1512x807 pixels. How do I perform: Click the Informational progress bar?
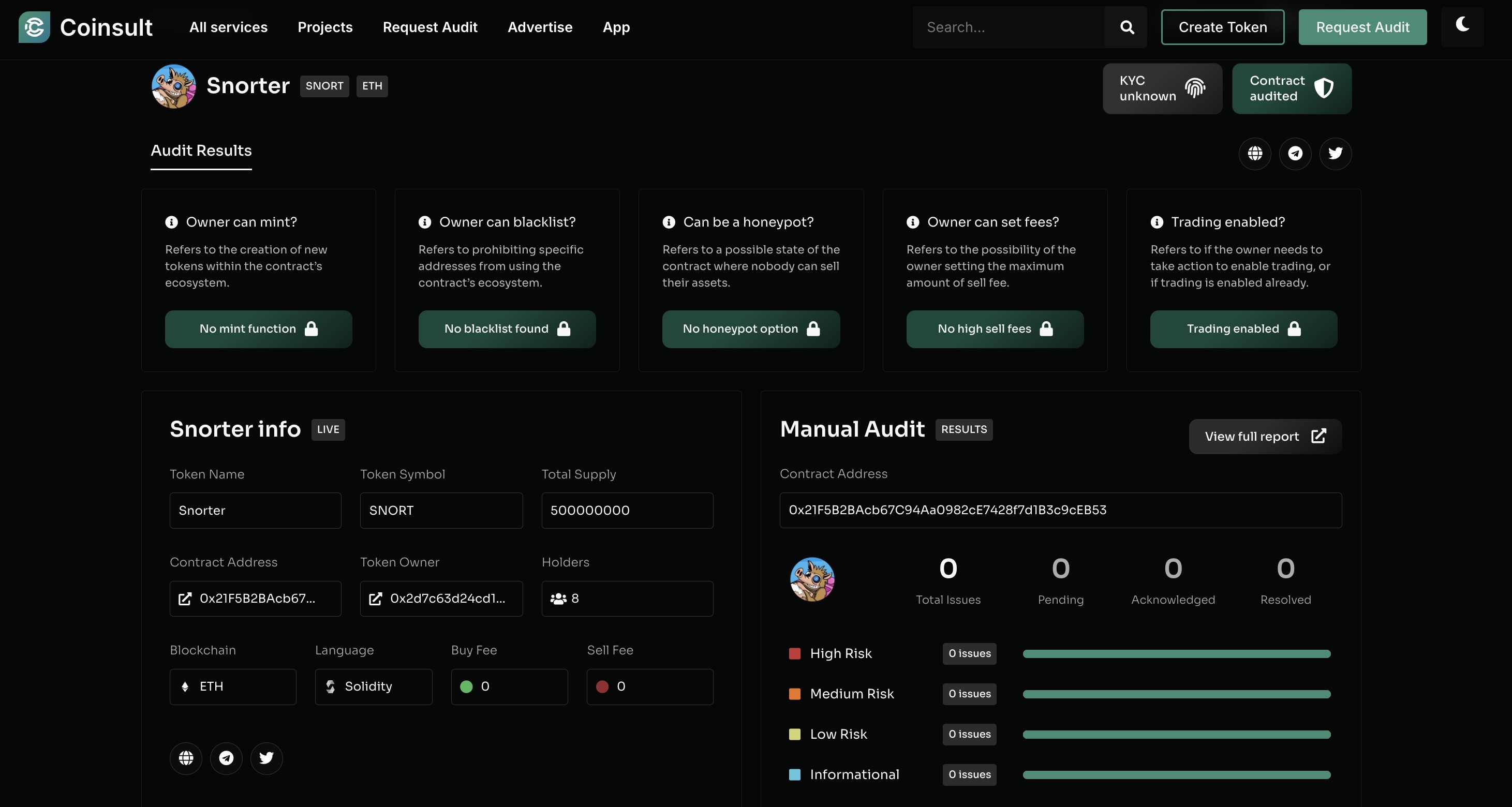(1176, 775)
